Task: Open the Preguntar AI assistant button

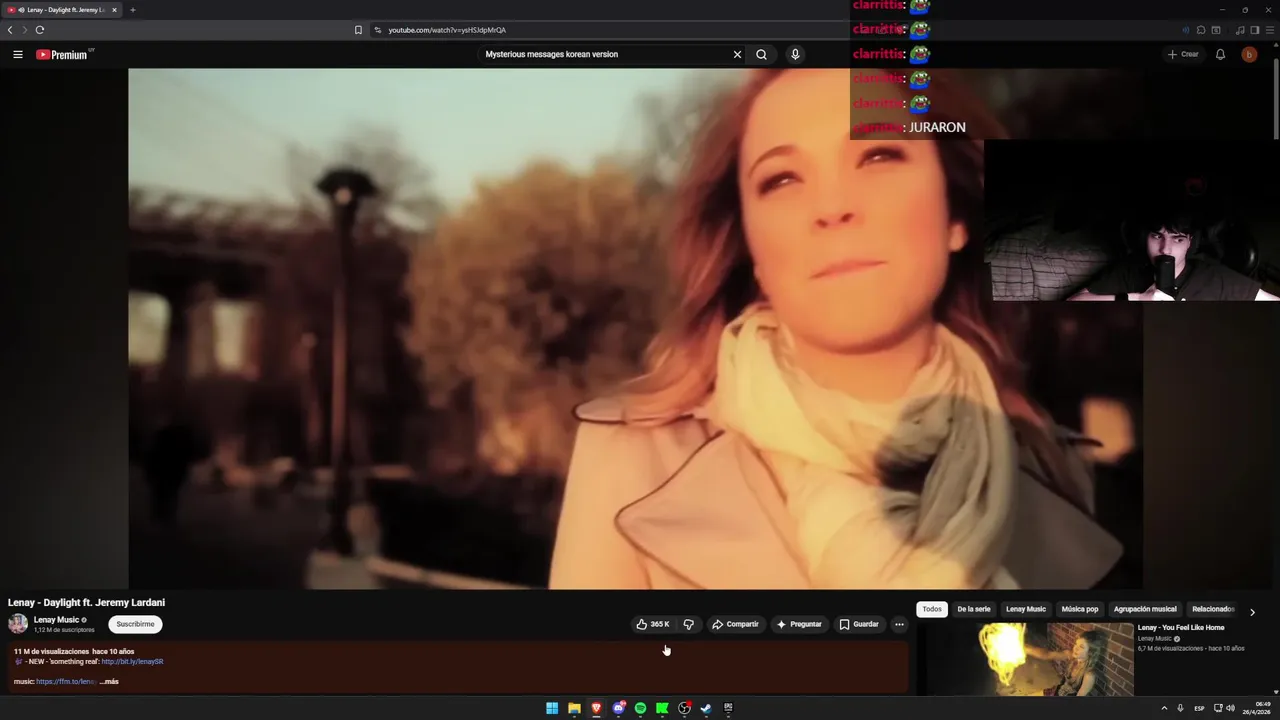Action: tap(799, 624)
